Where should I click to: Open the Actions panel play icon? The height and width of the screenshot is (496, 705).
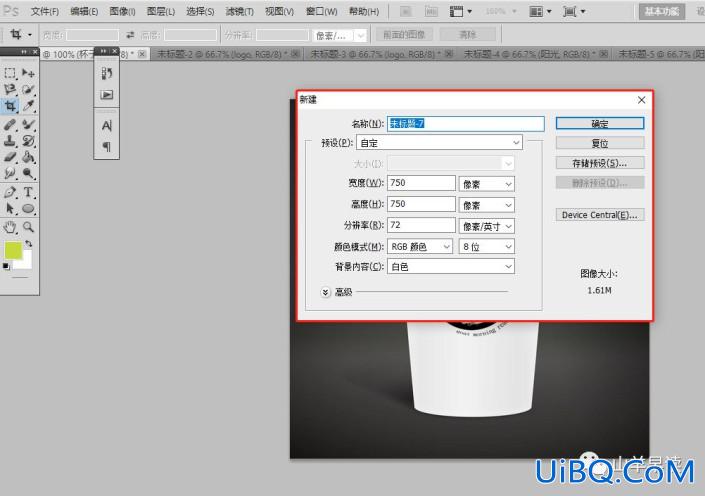107,94
